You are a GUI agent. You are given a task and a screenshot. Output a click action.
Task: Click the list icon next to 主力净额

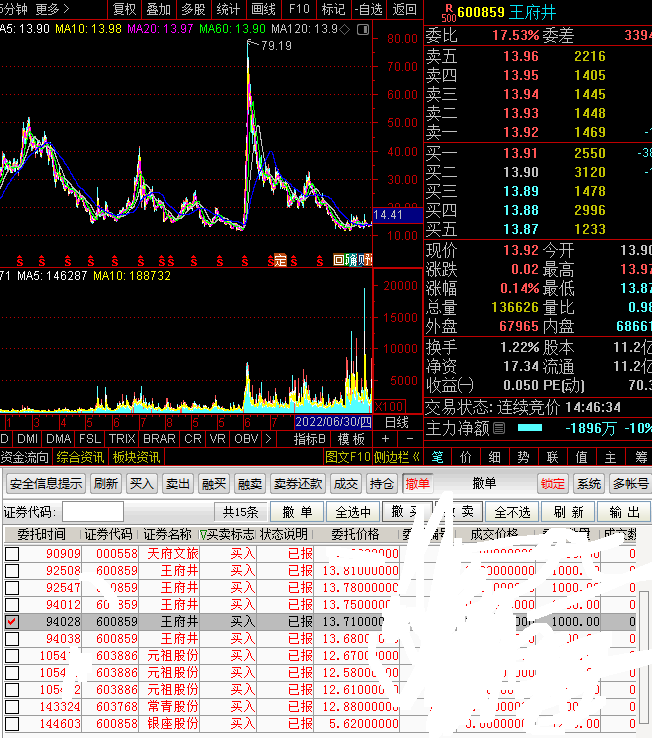(499, 428)
